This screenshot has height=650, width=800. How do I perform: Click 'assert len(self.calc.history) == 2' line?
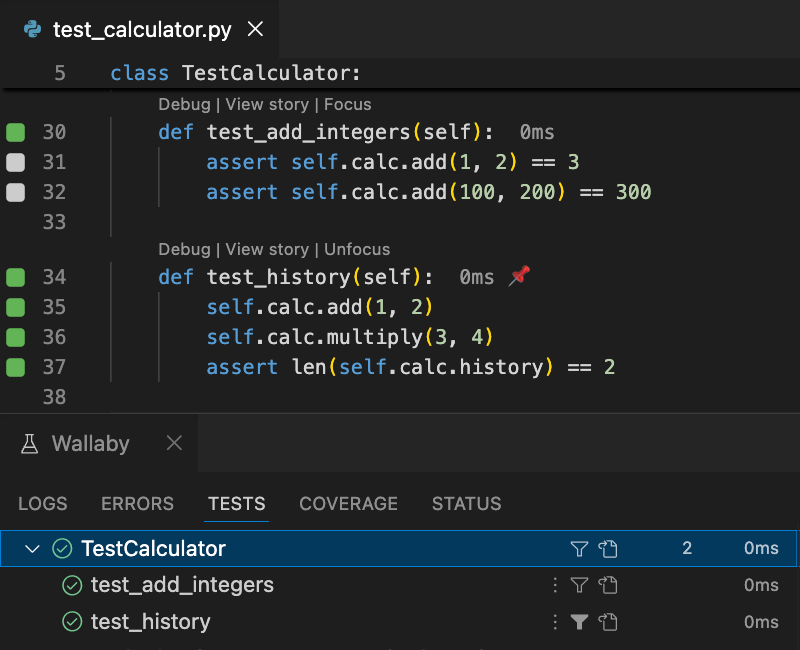point(411,367)
